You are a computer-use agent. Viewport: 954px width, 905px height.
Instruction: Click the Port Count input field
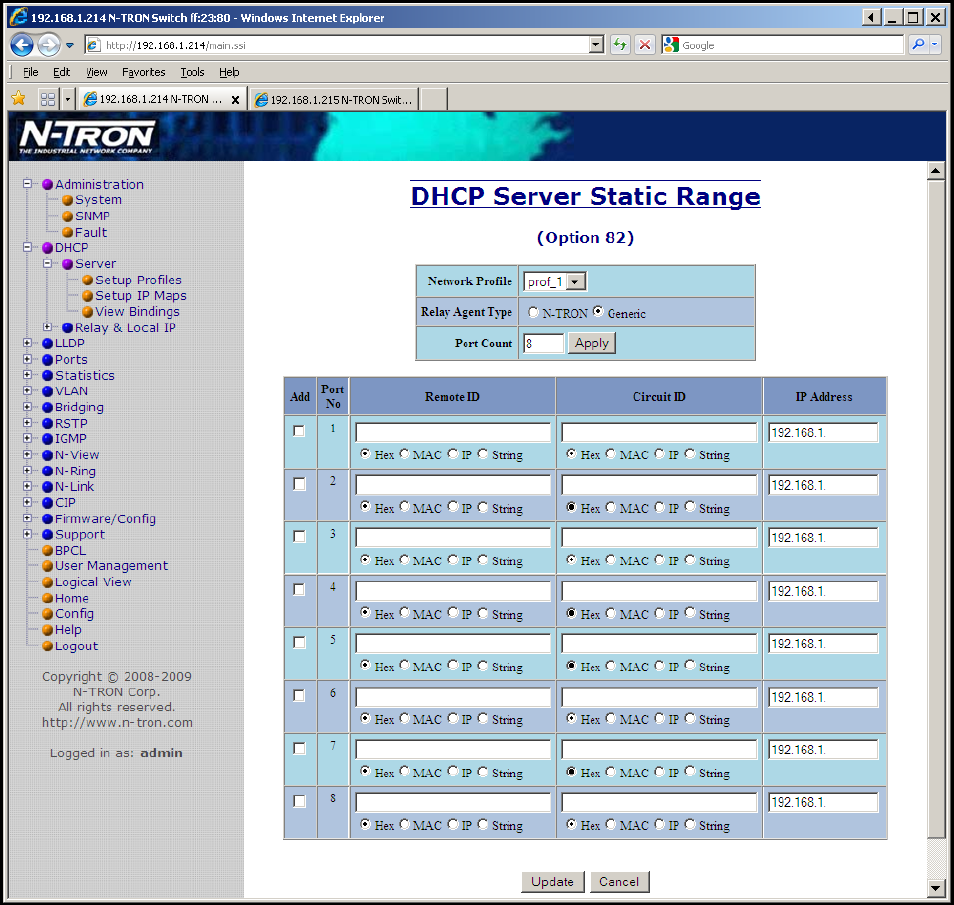pyautogui.click(x=543, y=343)
